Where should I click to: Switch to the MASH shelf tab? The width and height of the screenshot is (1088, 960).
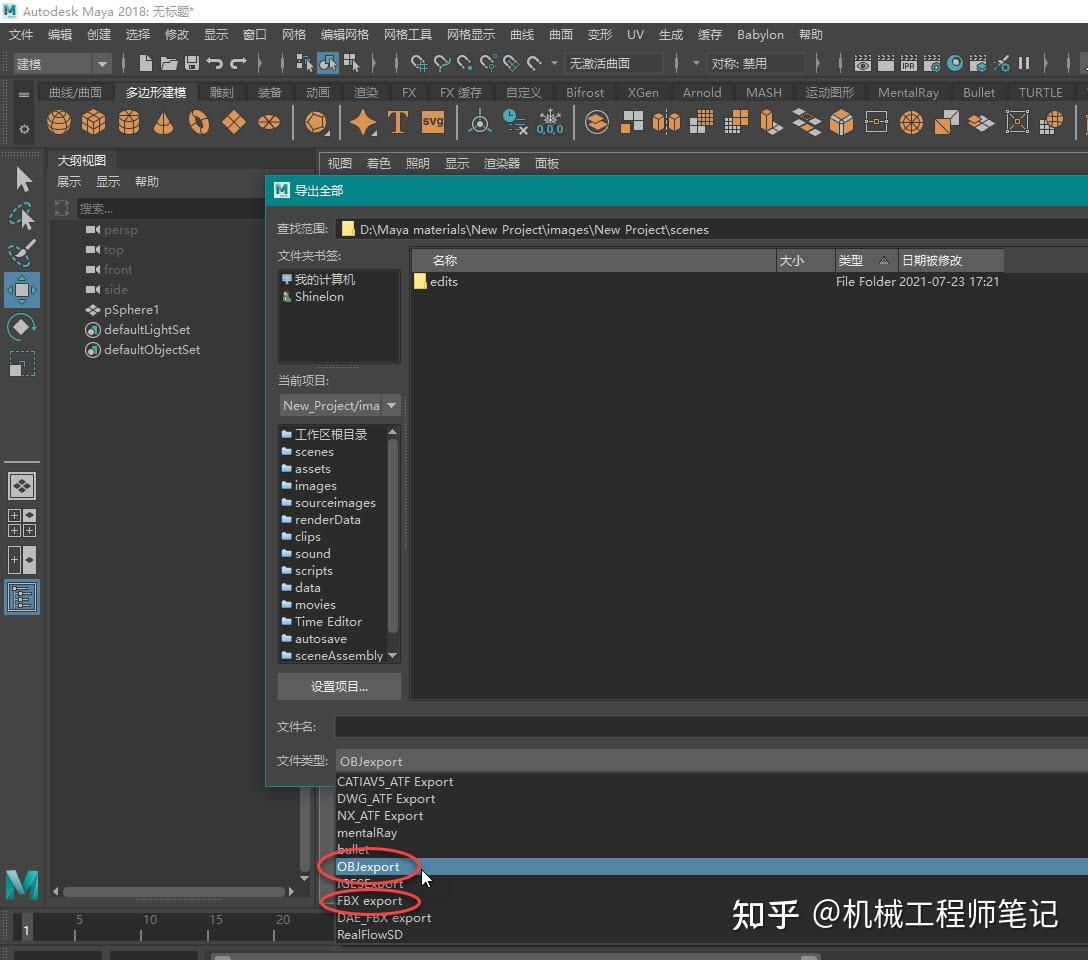tap(763, 92)
